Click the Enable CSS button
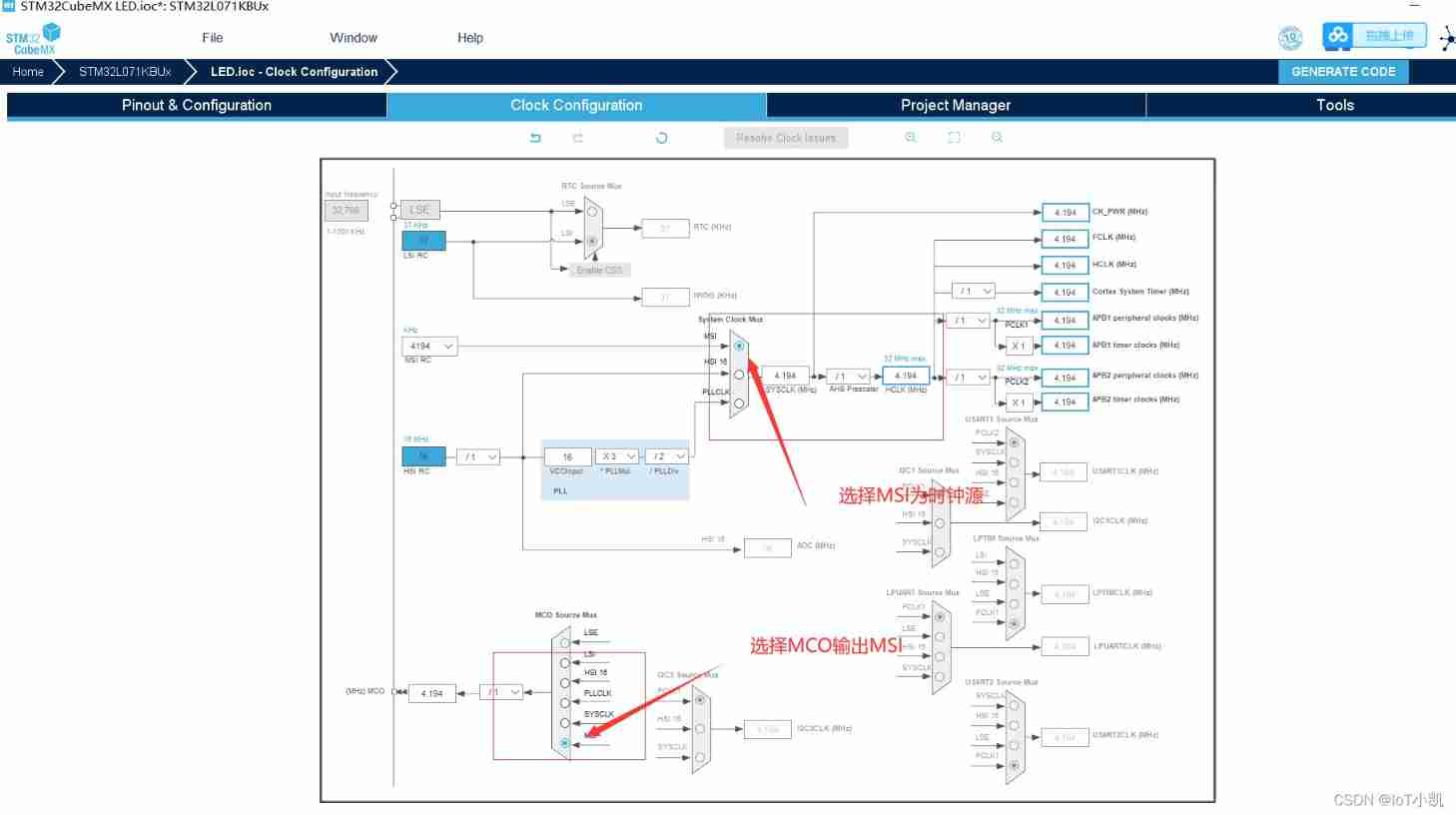Screen dimensions: 1456x815 599,270
